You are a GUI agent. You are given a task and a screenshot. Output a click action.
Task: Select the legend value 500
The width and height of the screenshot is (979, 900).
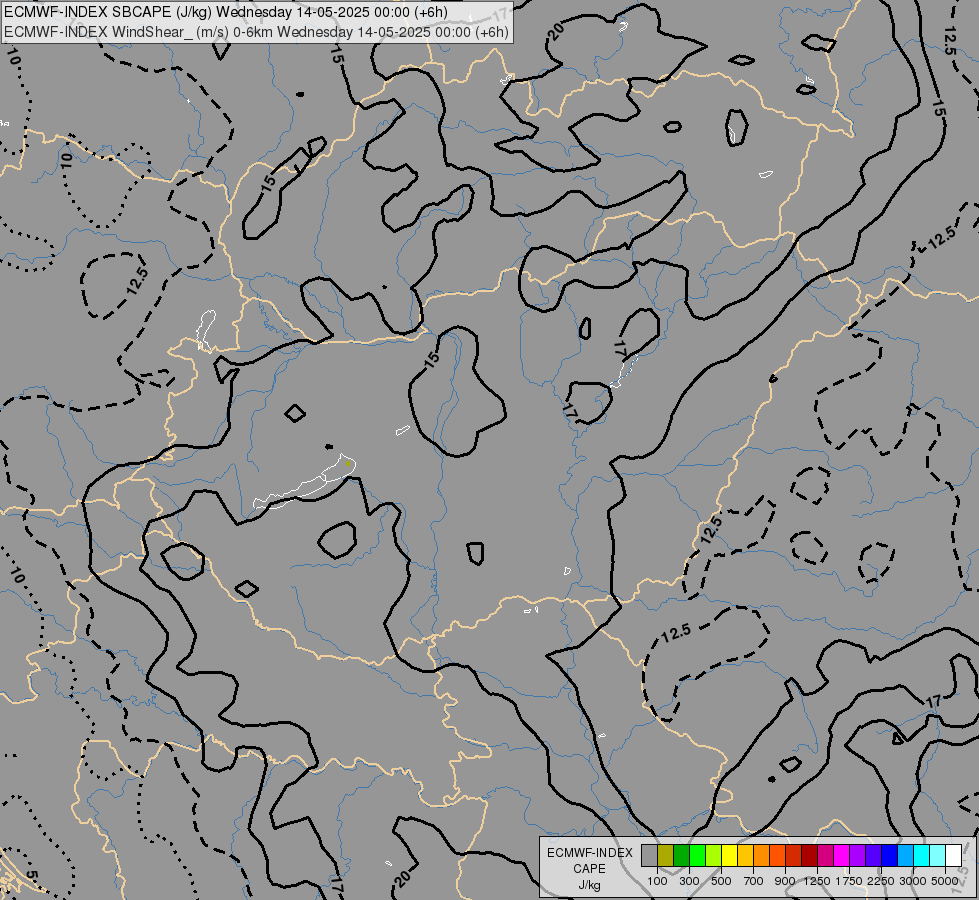pyautogui.click(x=721, y=881)
